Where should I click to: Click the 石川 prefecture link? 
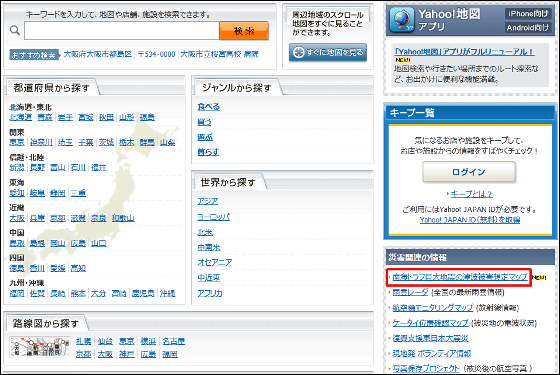tap(78, 168)
